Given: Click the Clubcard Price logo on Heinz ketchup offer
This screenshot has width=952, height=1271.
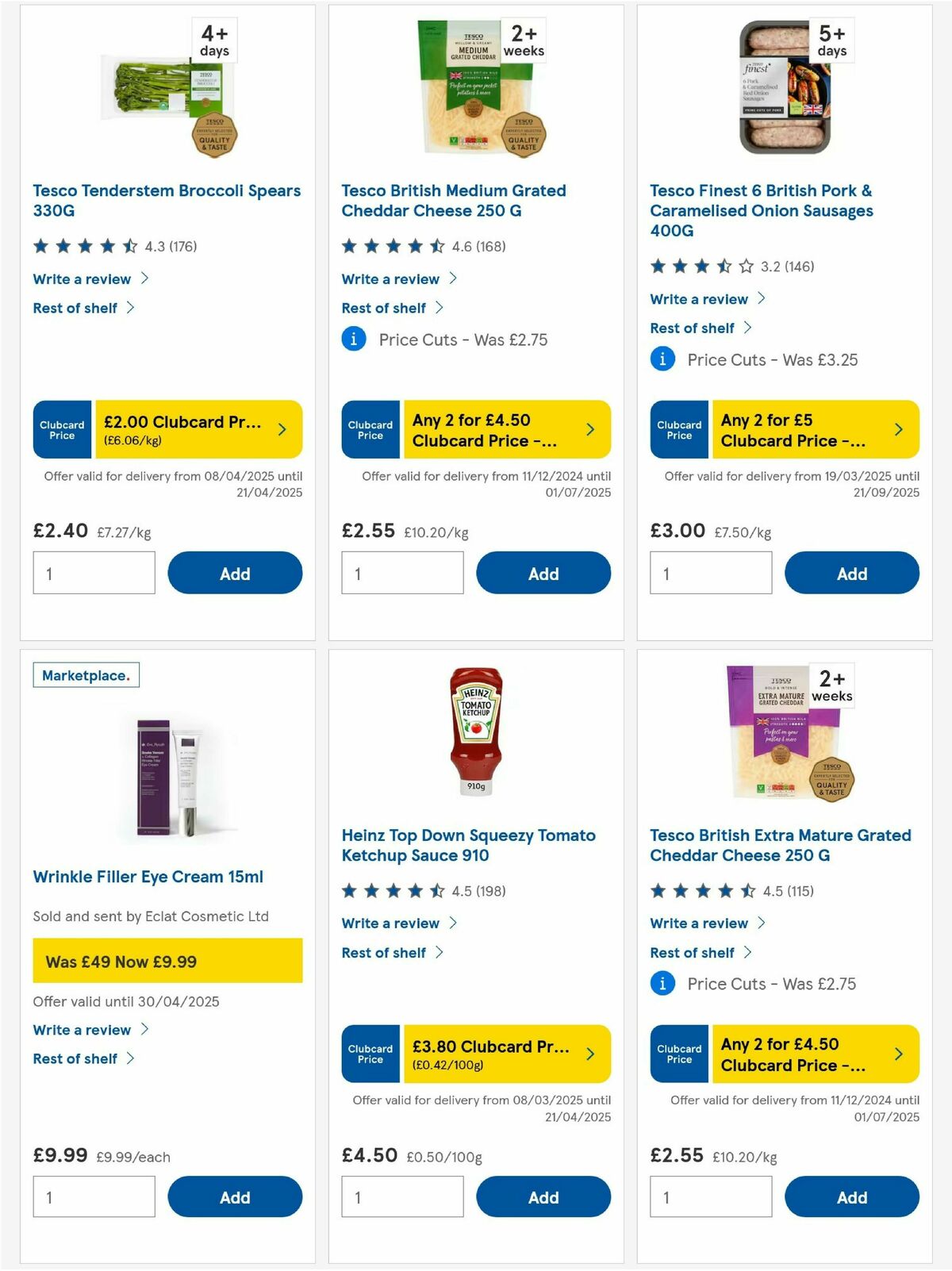Looking at the screenshot, I should tap(370, 1054).
